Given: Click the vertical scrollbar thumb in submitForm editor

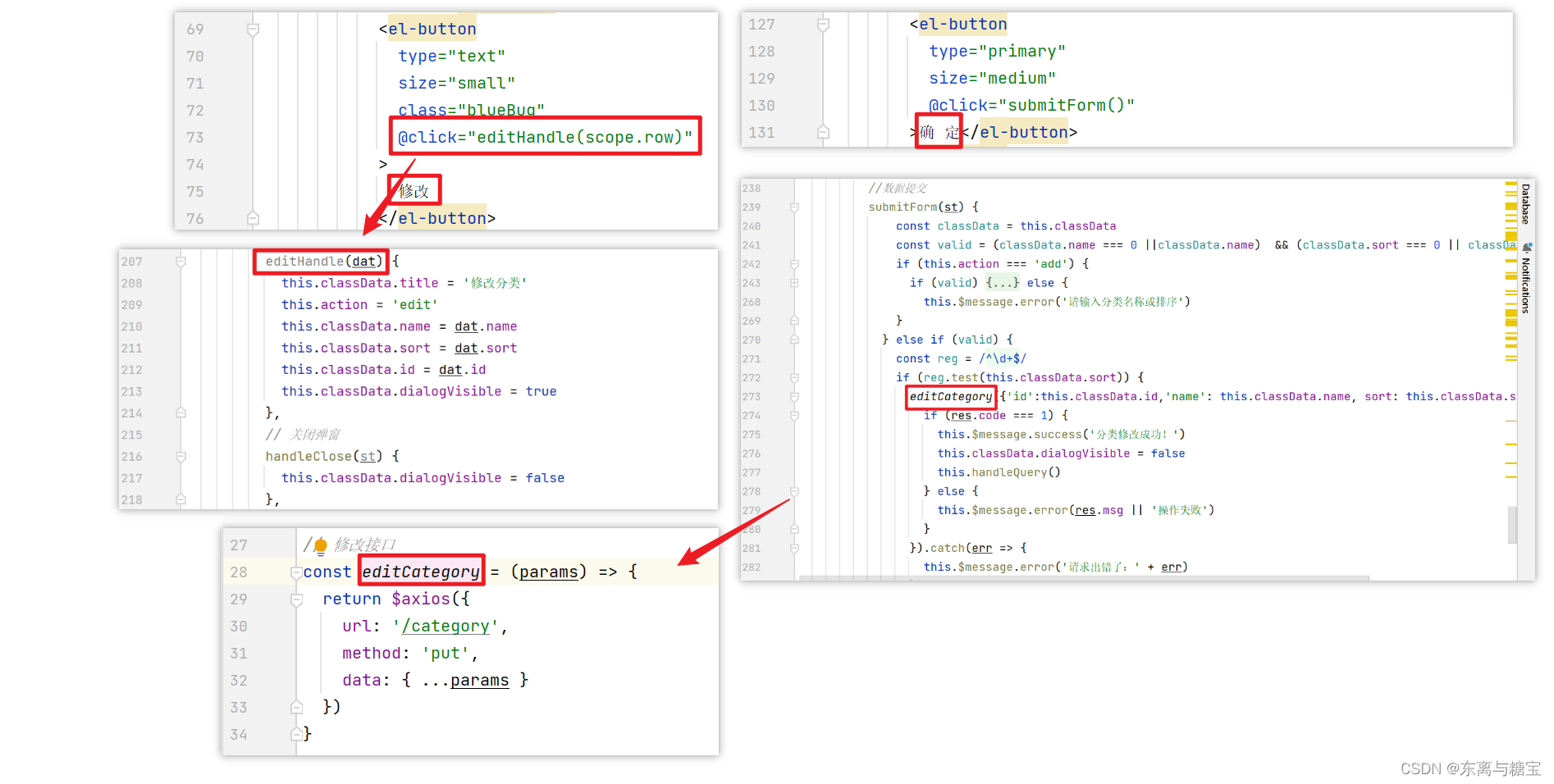Looking at the screenshot, I should (1511, 525).
